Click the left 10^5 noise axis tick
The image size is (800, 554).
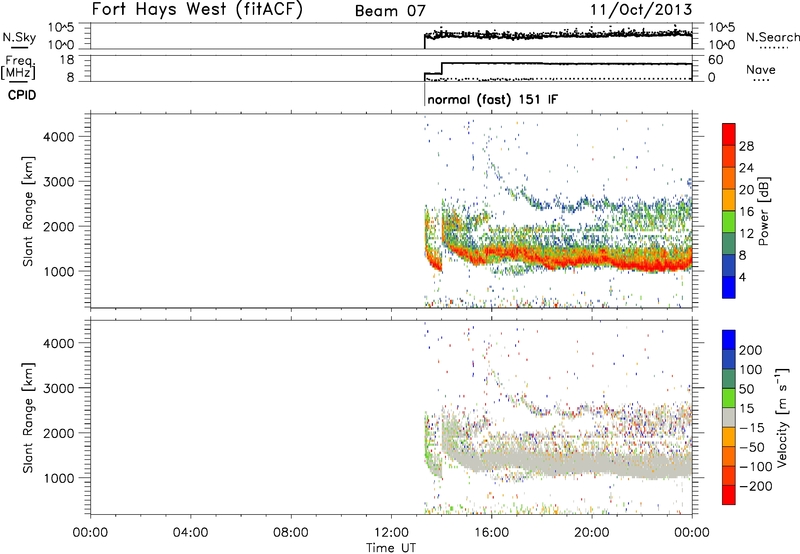click(61, 28)
